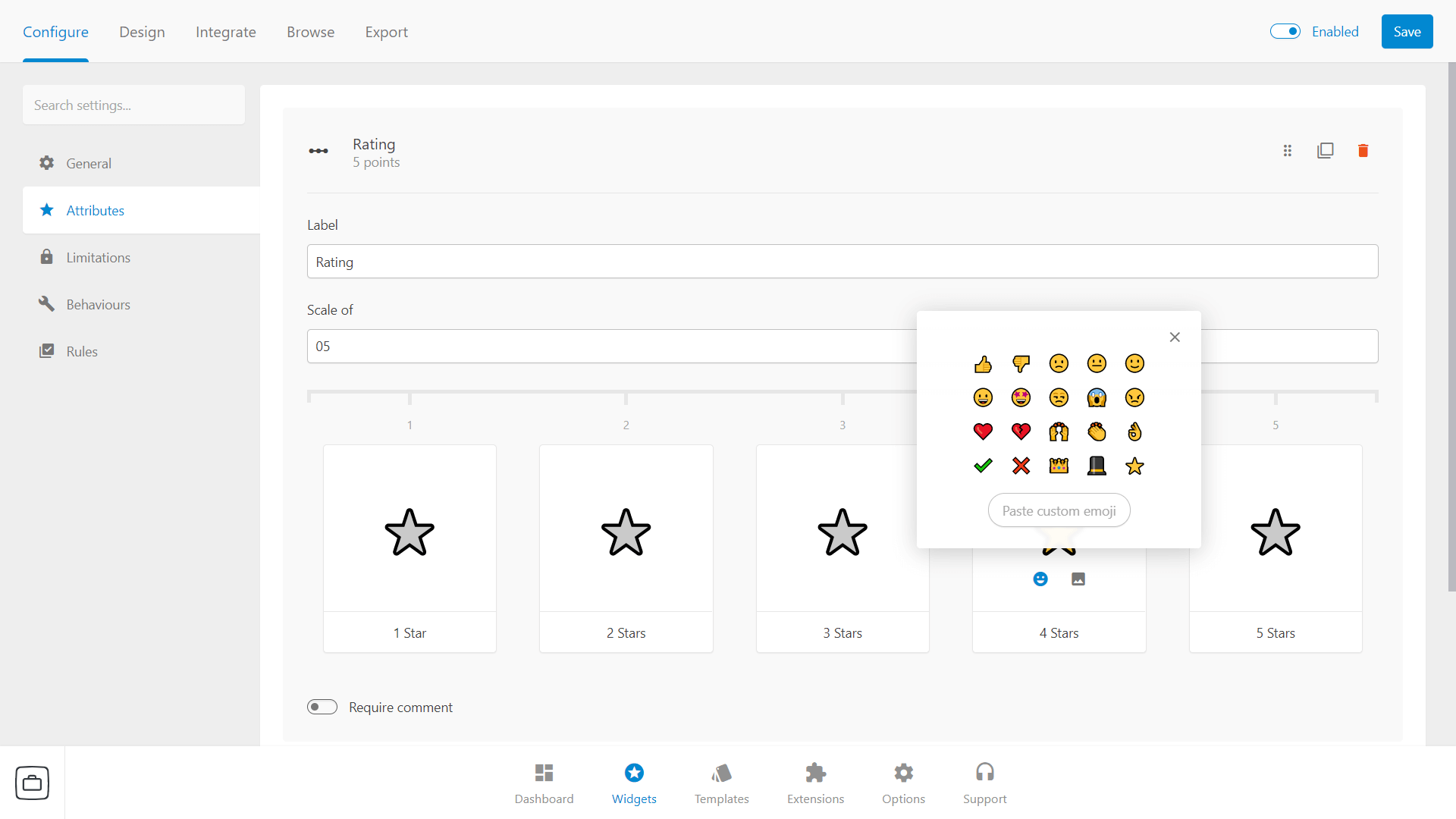The width and height of the screenshot is (1456, 819).
Task: Switch to the Integrate tab
Action: coord(226,32)
